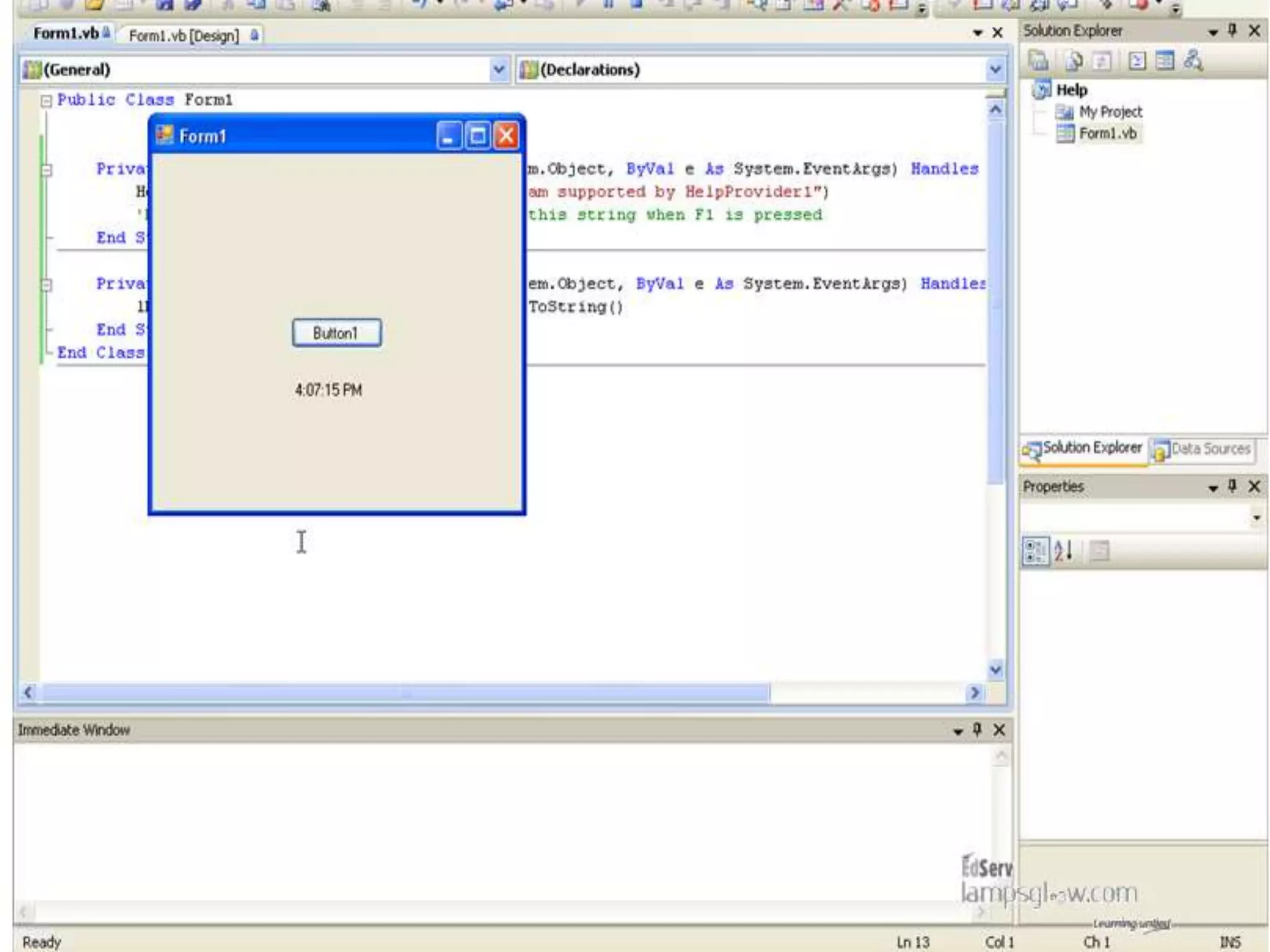Click View Designer icon in Solution Explorer
Image resolution: width=1270 pixels, height=952 pixels.
1165,61
